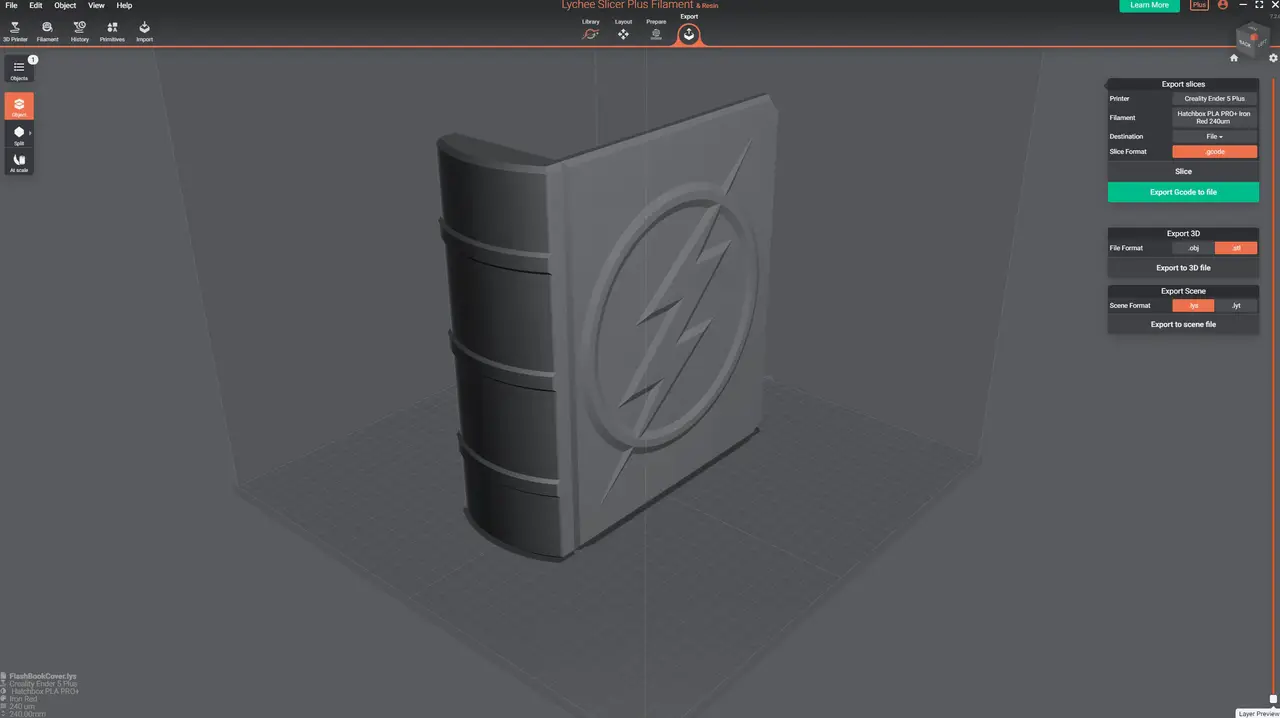Open the Object menu

point(65,5)
